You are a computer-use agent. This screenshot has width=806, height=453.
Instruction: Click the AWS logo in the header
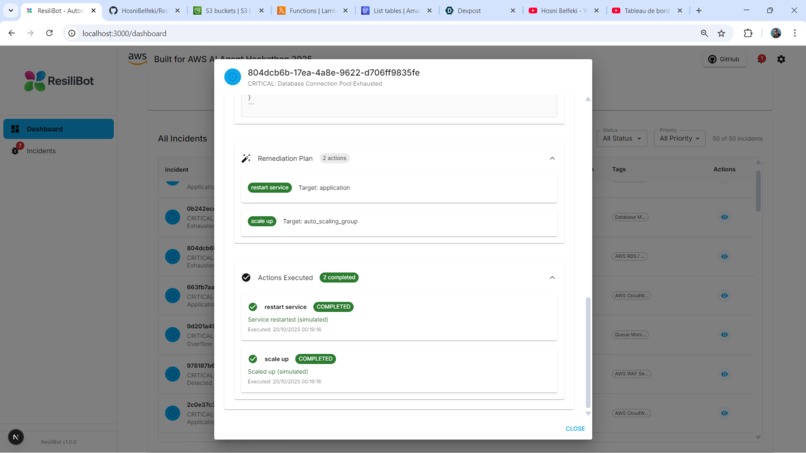(137, 59)
